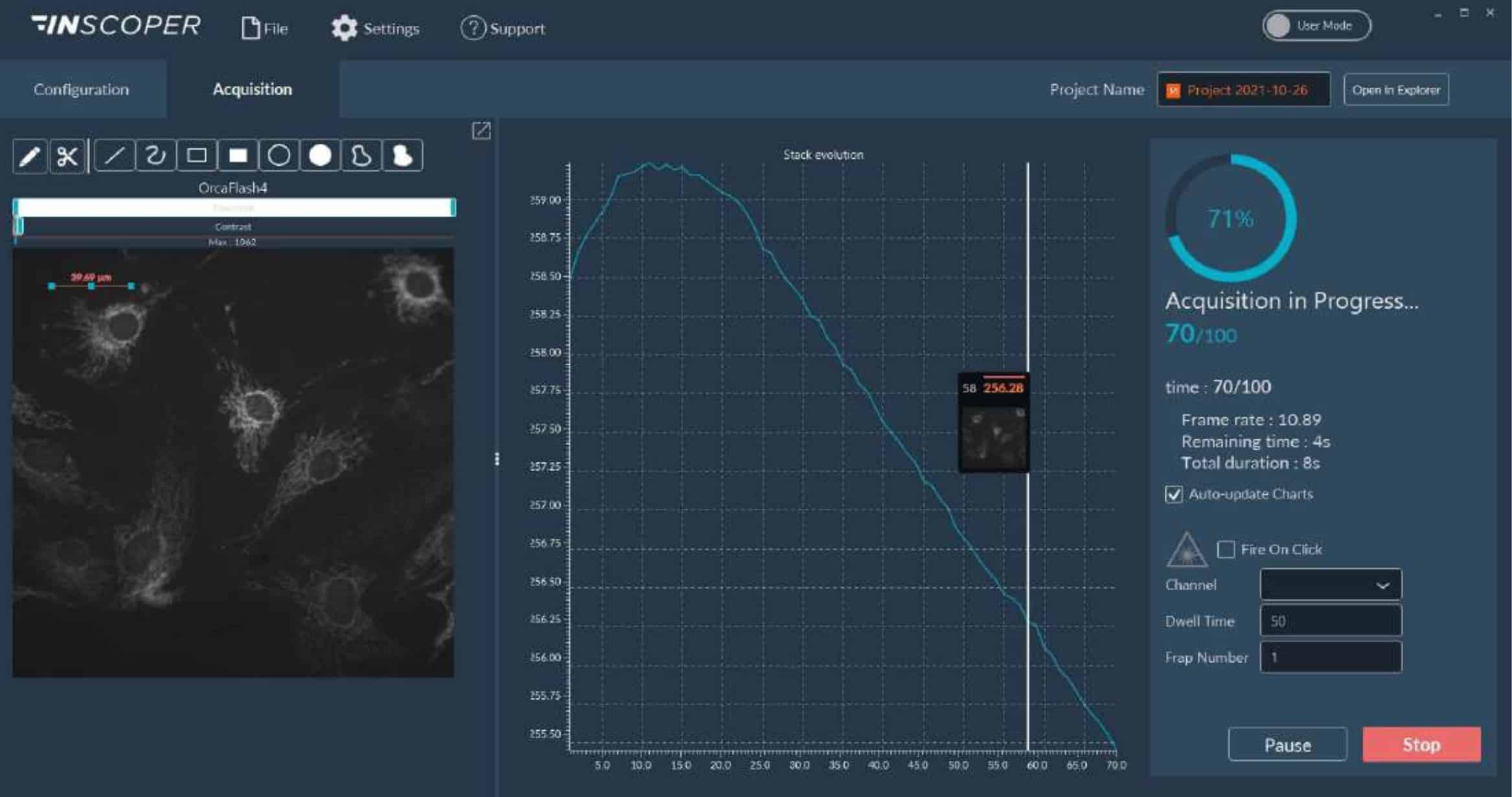The height and width of the screenshot is (797, 1512).
Task: Select the empty rectangle ROI tool
Action: click(x=196, y=156)
